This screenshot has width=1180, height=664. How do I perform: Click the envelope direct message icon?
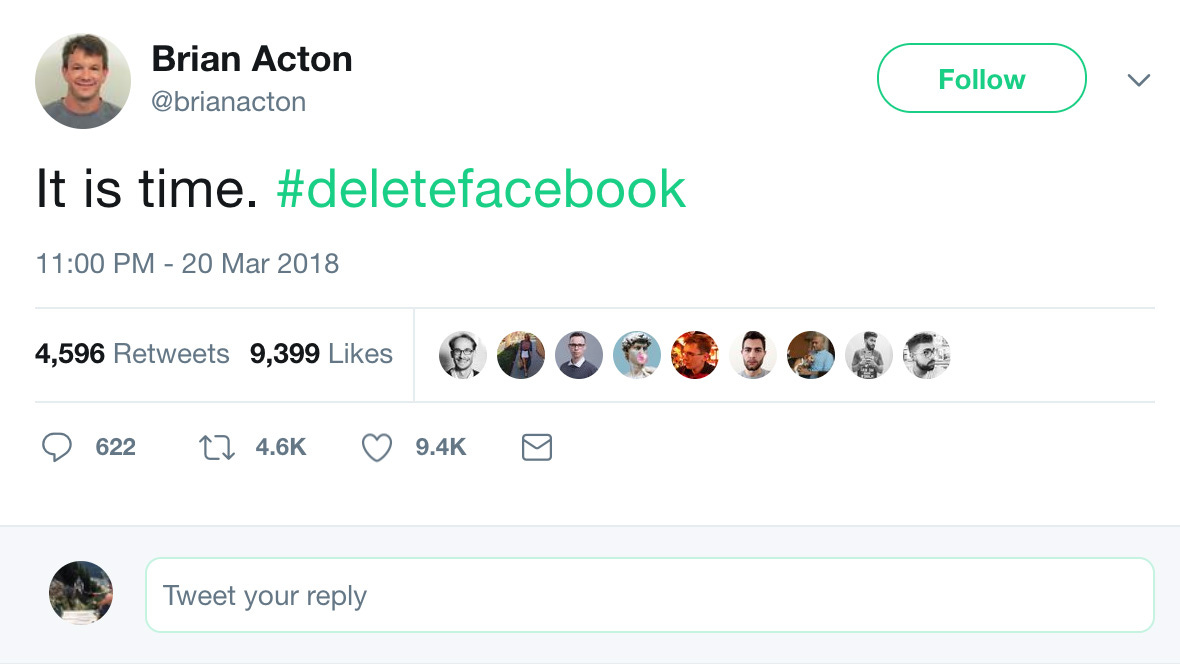coord(537,447)
